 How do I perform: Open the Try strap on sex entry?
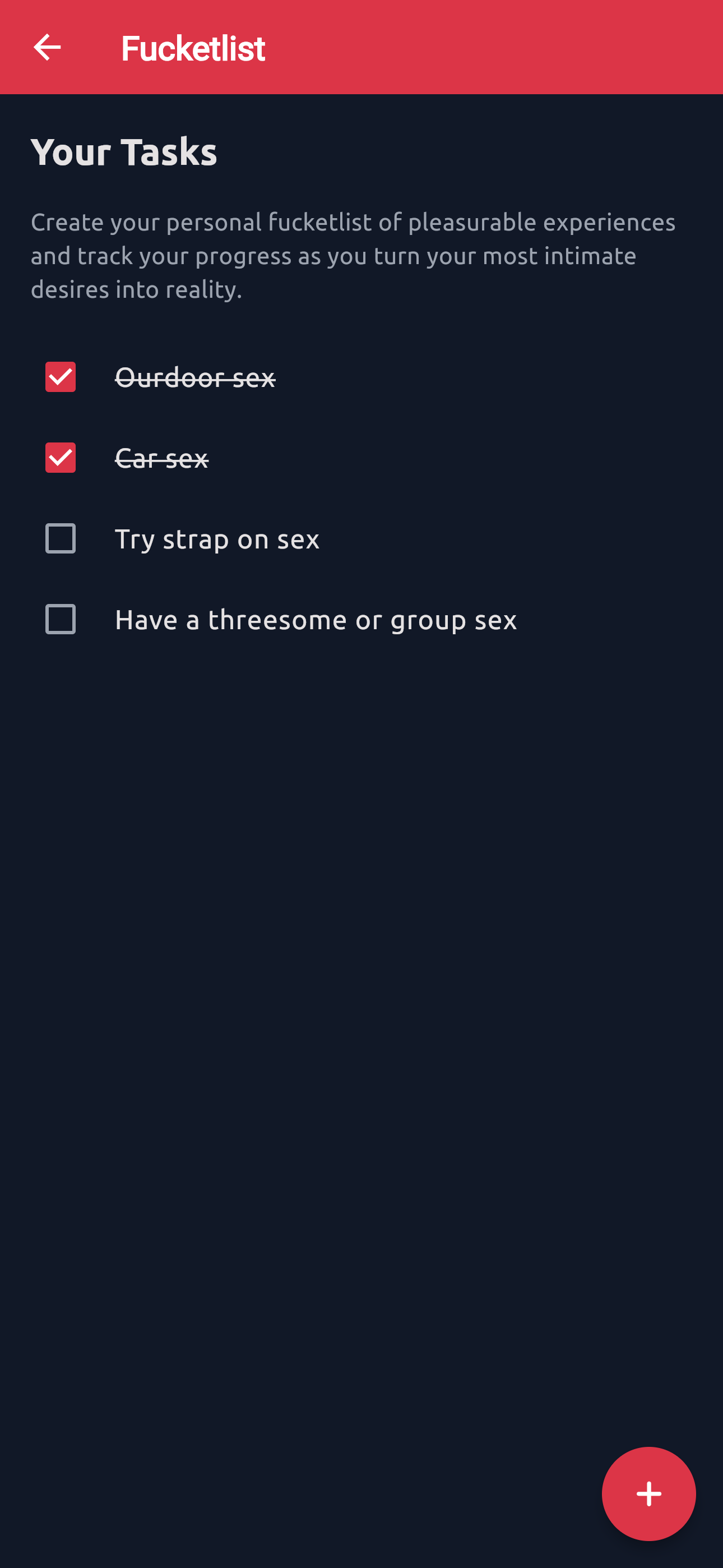tap(217, 539)
